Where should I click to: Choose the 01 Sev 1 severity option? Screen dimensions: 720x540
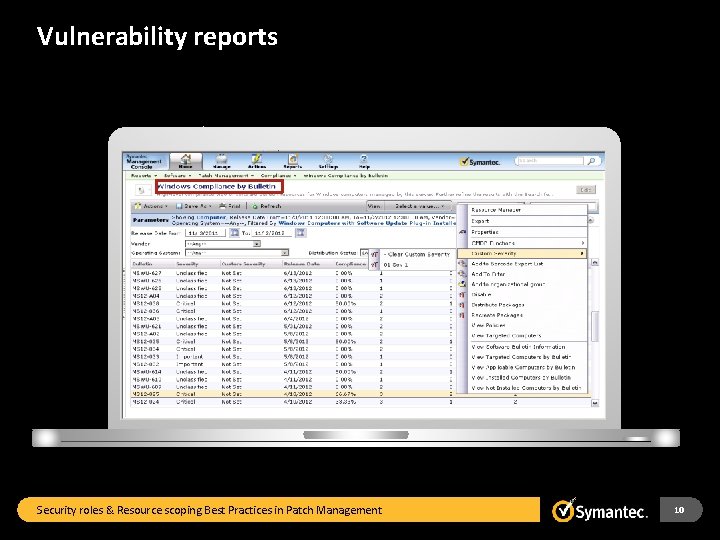[395, 265]
